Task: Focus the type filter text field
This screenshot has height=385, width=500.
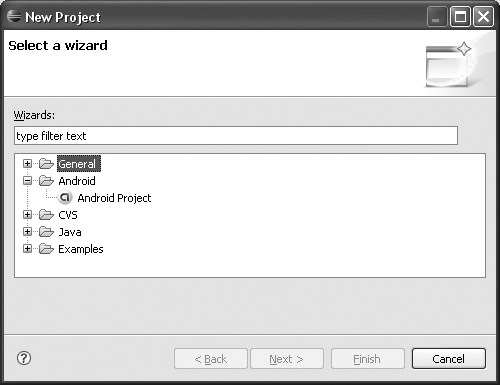Action: 236,136
